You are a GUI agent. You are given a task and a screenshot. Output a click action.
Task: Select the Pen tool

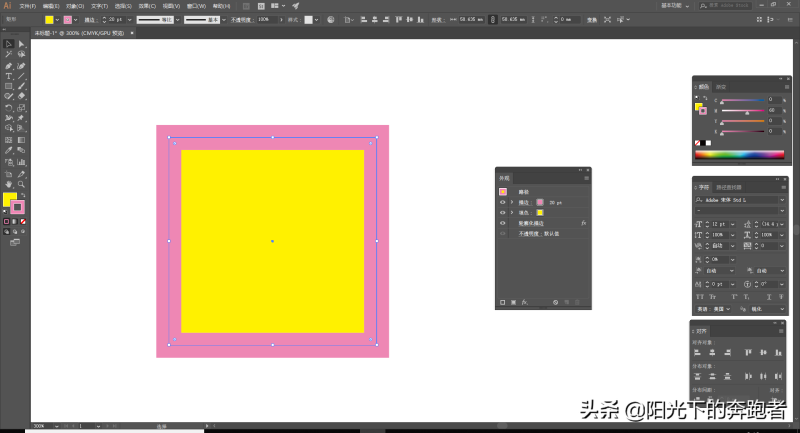pyautogui.click(x=9, y=65)
